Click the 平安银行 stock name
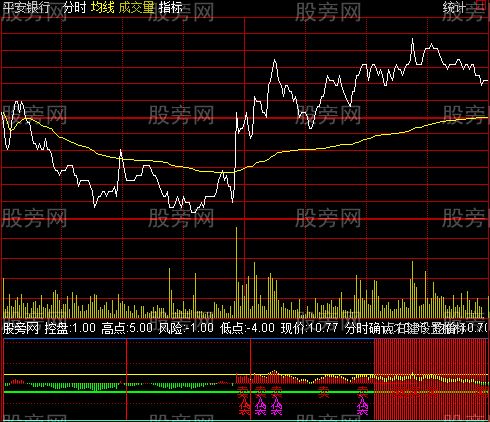 coord(26,7)
